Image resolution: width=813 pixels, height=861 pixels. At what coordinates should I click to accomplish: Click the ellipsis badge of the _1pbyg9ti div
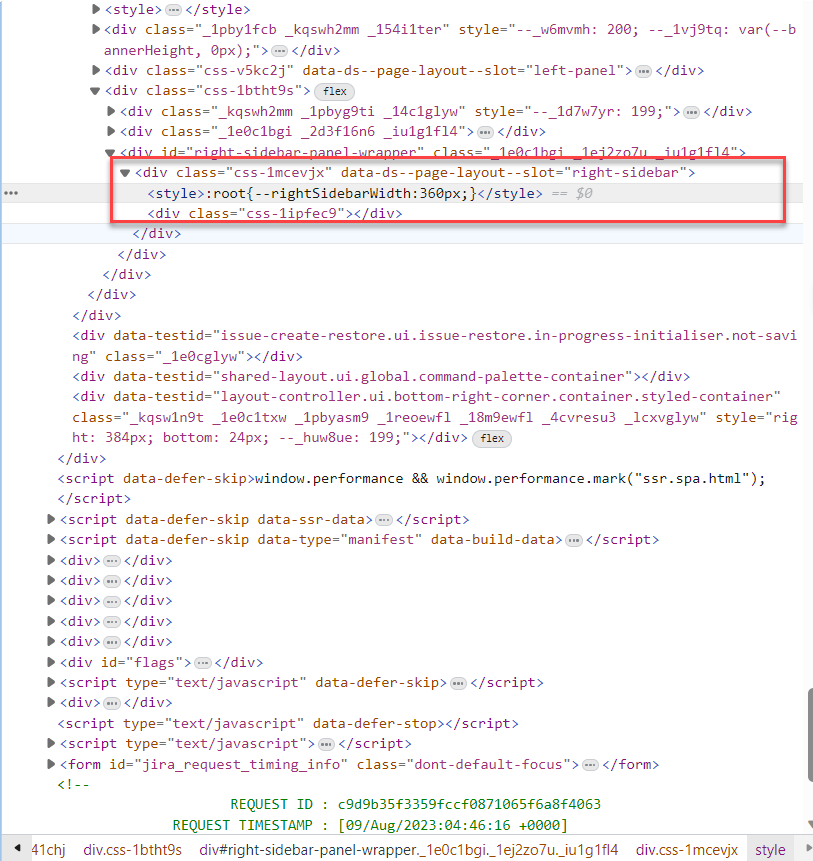coord(692,113)
